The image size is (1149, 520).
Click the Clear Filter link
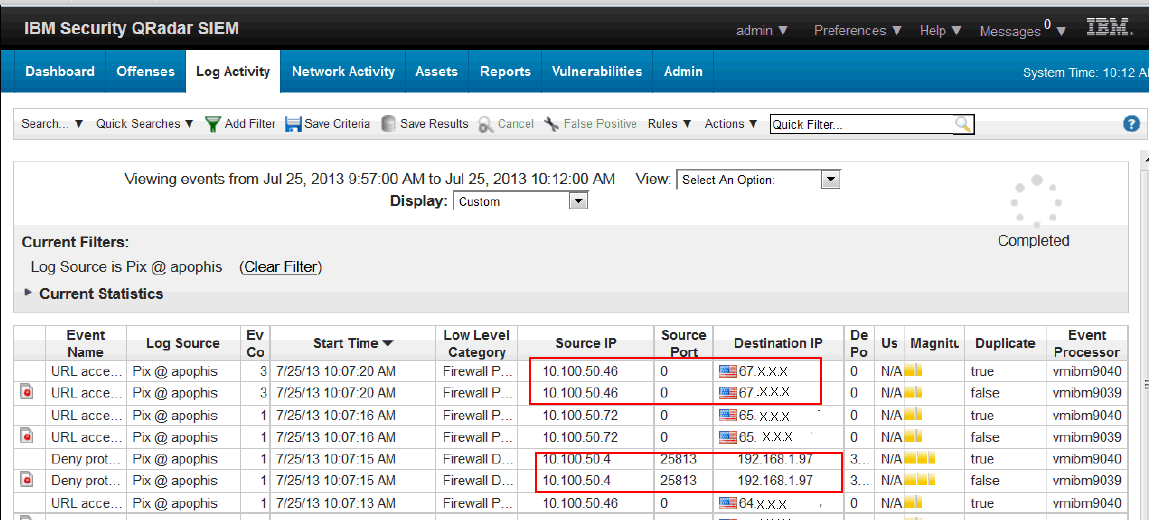(281, 267)
